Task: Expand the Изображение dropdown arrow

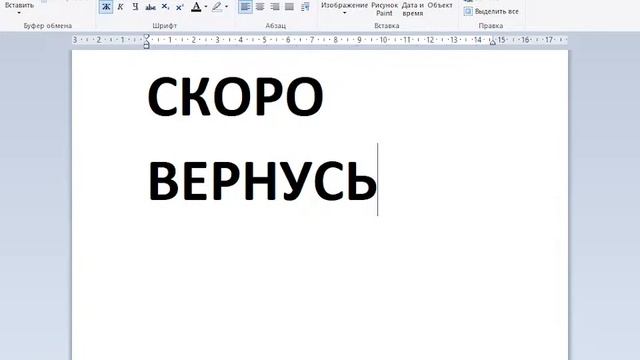Action: 344,13
